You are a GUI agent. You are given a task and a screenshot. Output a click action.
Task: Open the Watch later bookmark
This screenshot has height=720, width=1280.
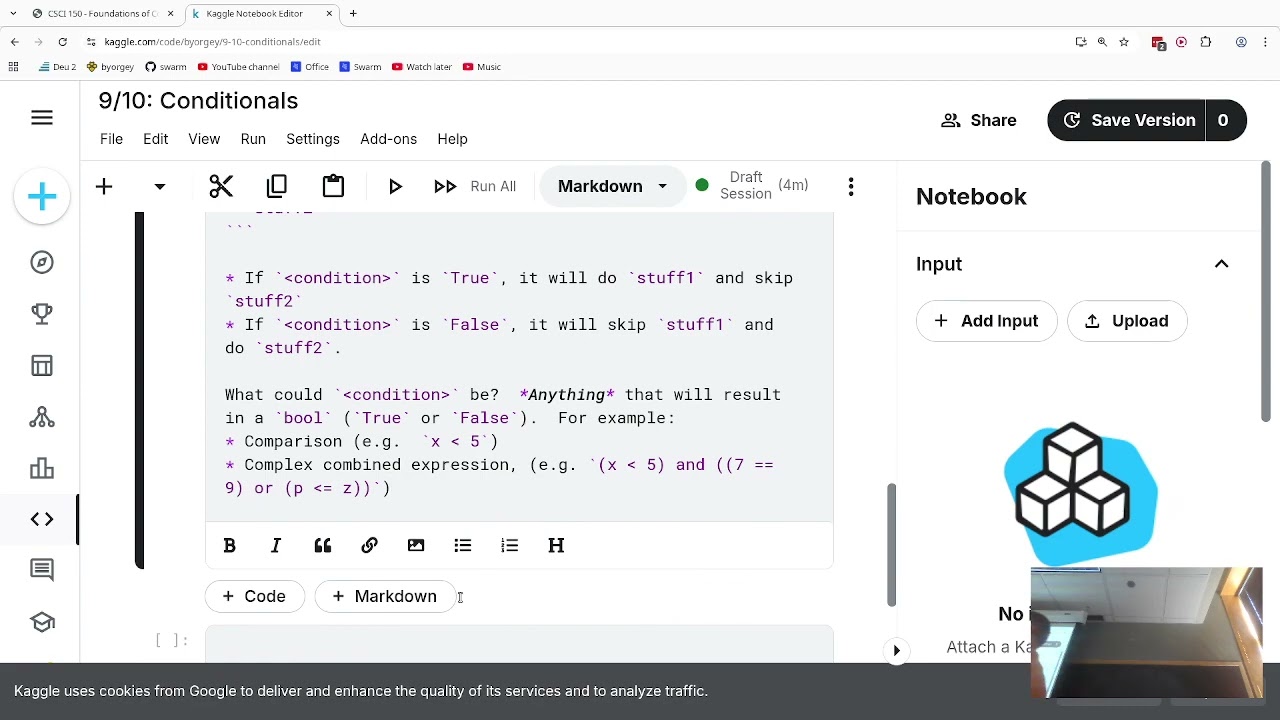421,67
